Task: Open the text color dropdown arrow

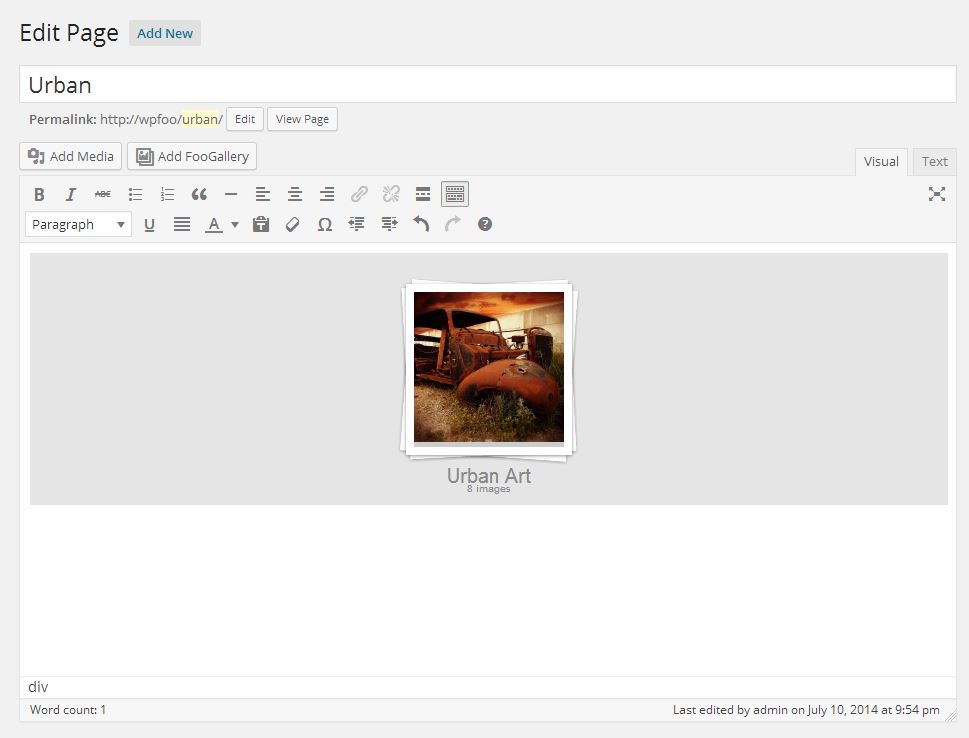Action: pyautogui.click(x=234, y=224)
